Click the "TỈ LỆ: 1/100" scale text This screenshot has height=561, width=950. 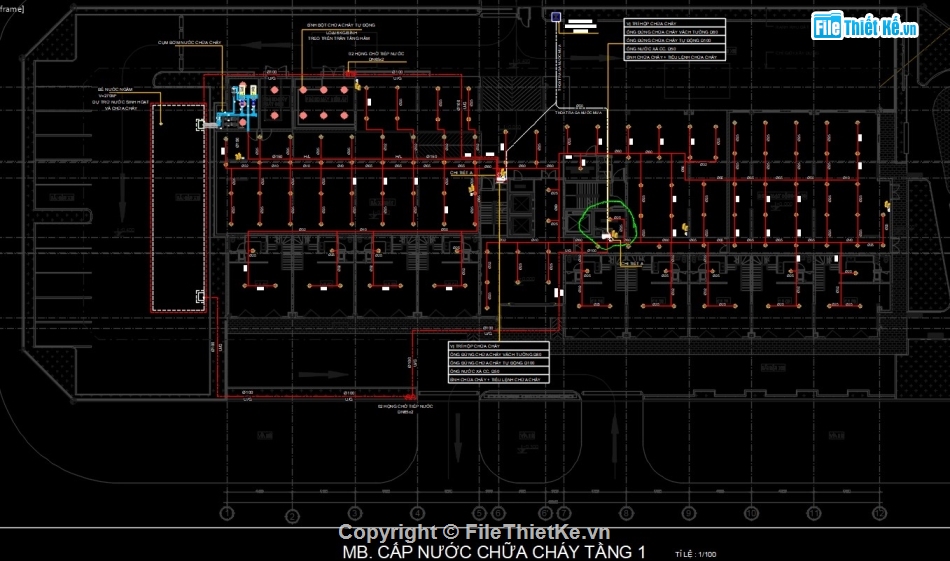(696, 553)
